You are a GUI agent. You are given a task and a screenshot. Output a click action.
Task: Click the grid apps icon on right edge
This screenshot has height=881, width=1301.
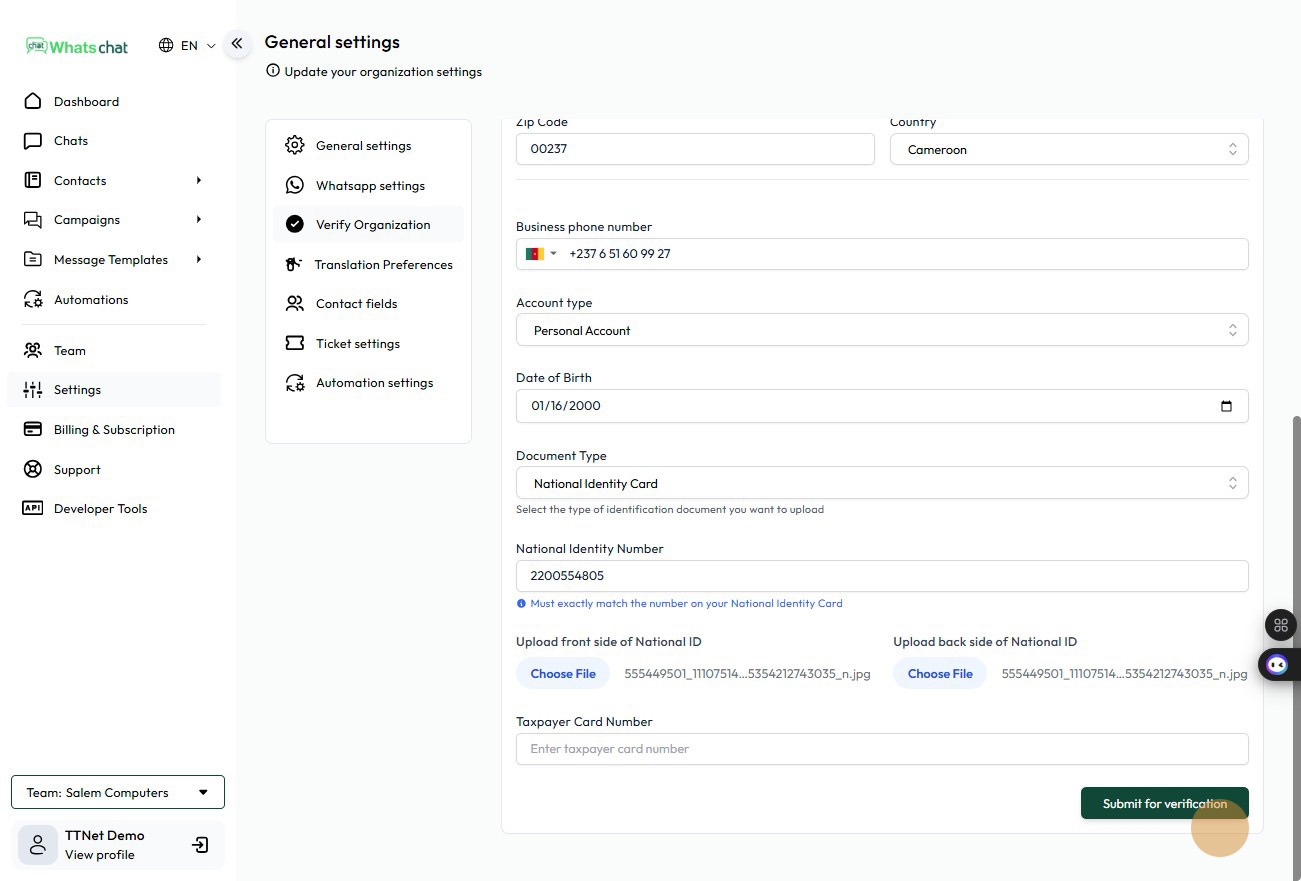(x=1280, y=625)
